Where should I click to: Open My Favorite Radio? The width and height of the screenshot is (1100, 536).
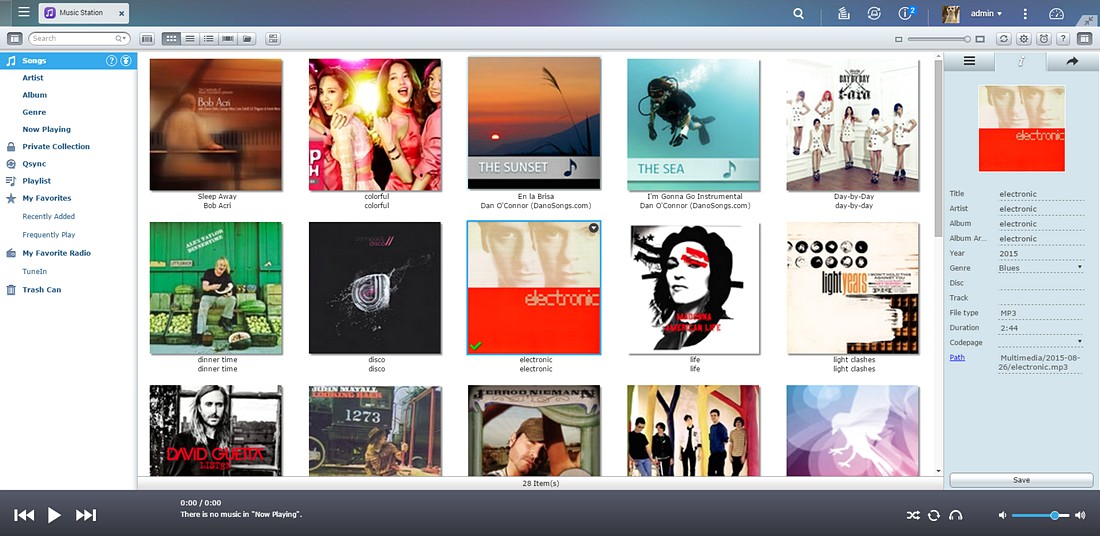(56, 253)
